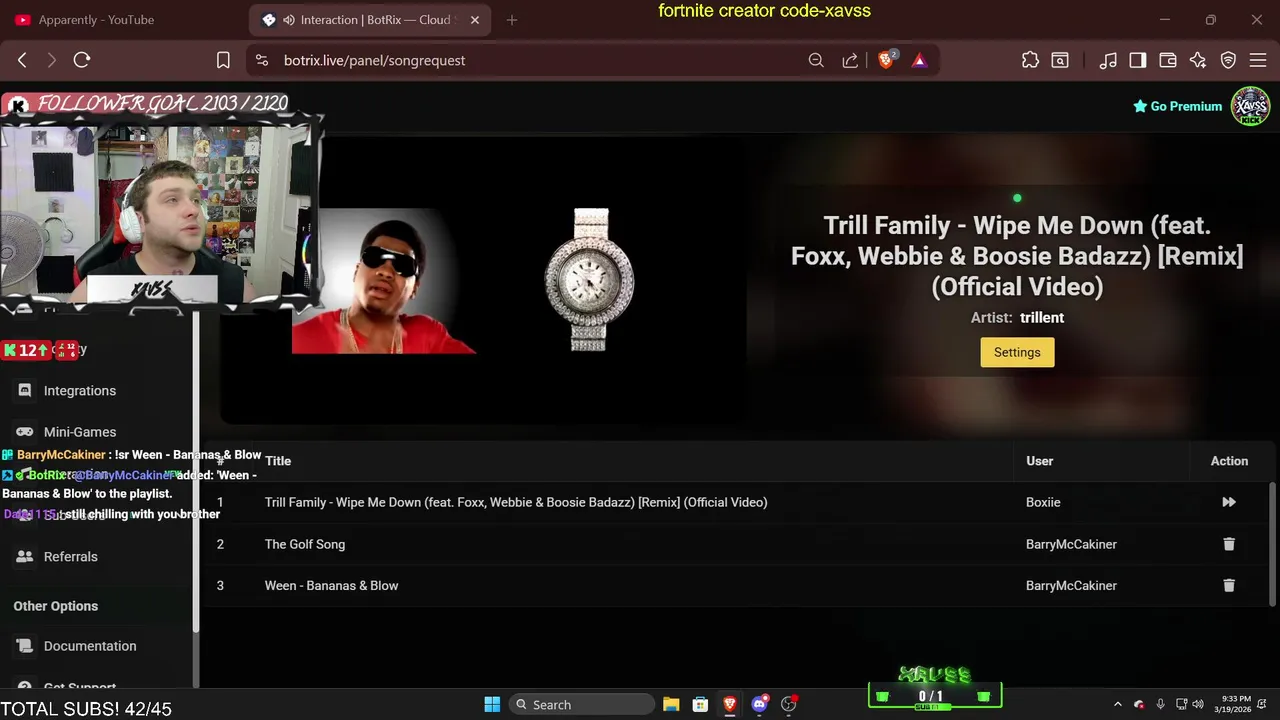Open the Xavss profile avatar
Image resolution: width=1280 pixels, height=720 pixels.
click(x=1251, y=106)
